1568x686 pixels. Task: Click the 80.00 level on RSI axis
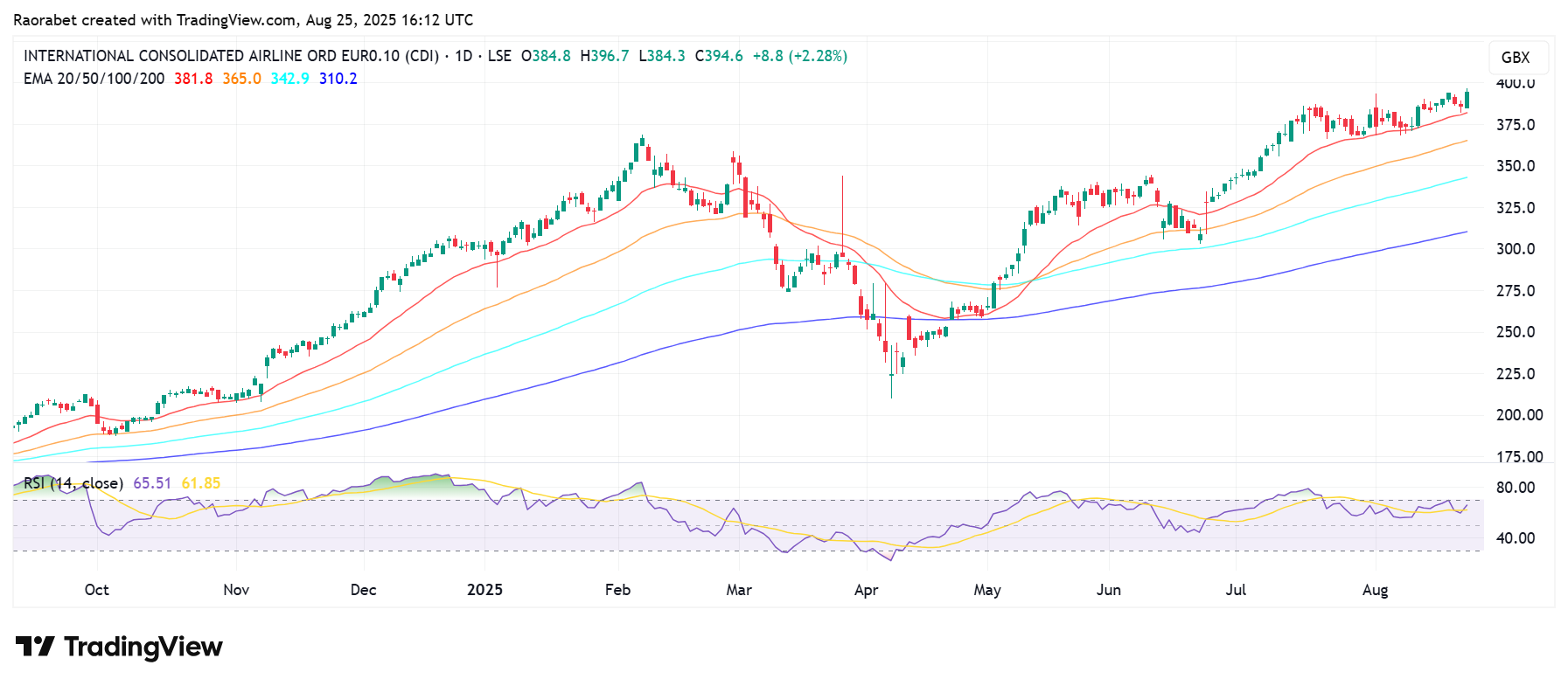click(x=1516, y=488)
